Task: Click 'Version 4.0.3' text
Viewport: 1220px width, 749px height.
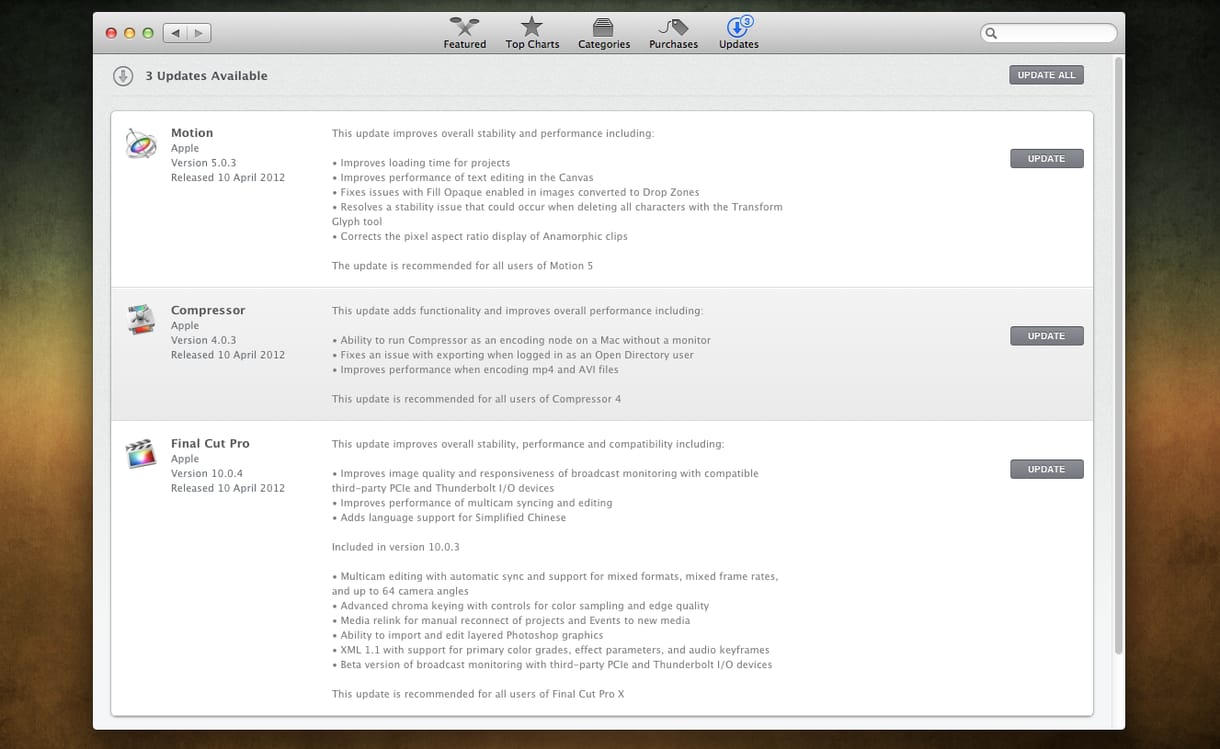Action: 203,340
